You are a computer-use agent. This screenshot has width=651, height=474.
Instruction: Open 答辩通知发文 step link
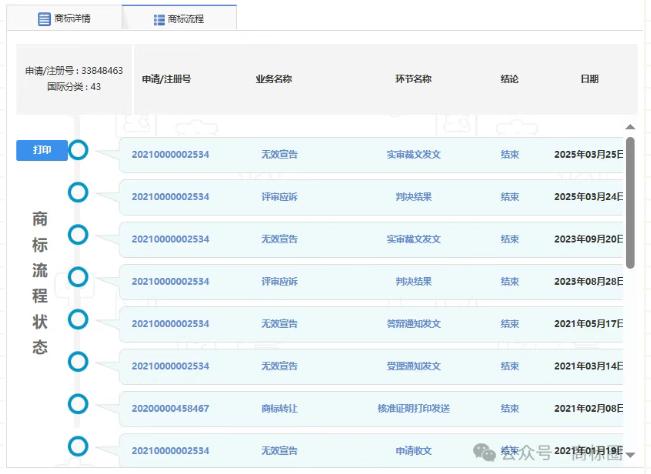413,324
